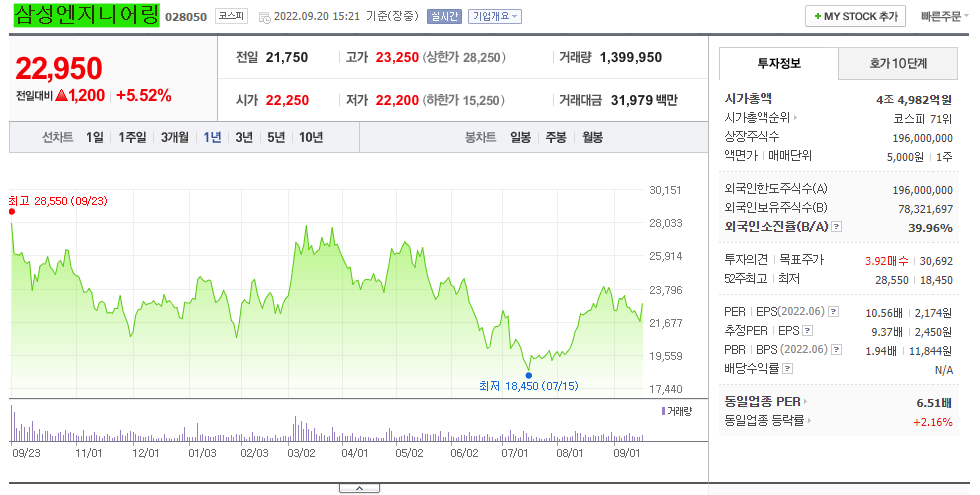Viewport: 980px width, 495px height.
Task: Open the help icon next to PER EPS(2022.06)
Action: (834, 312)
